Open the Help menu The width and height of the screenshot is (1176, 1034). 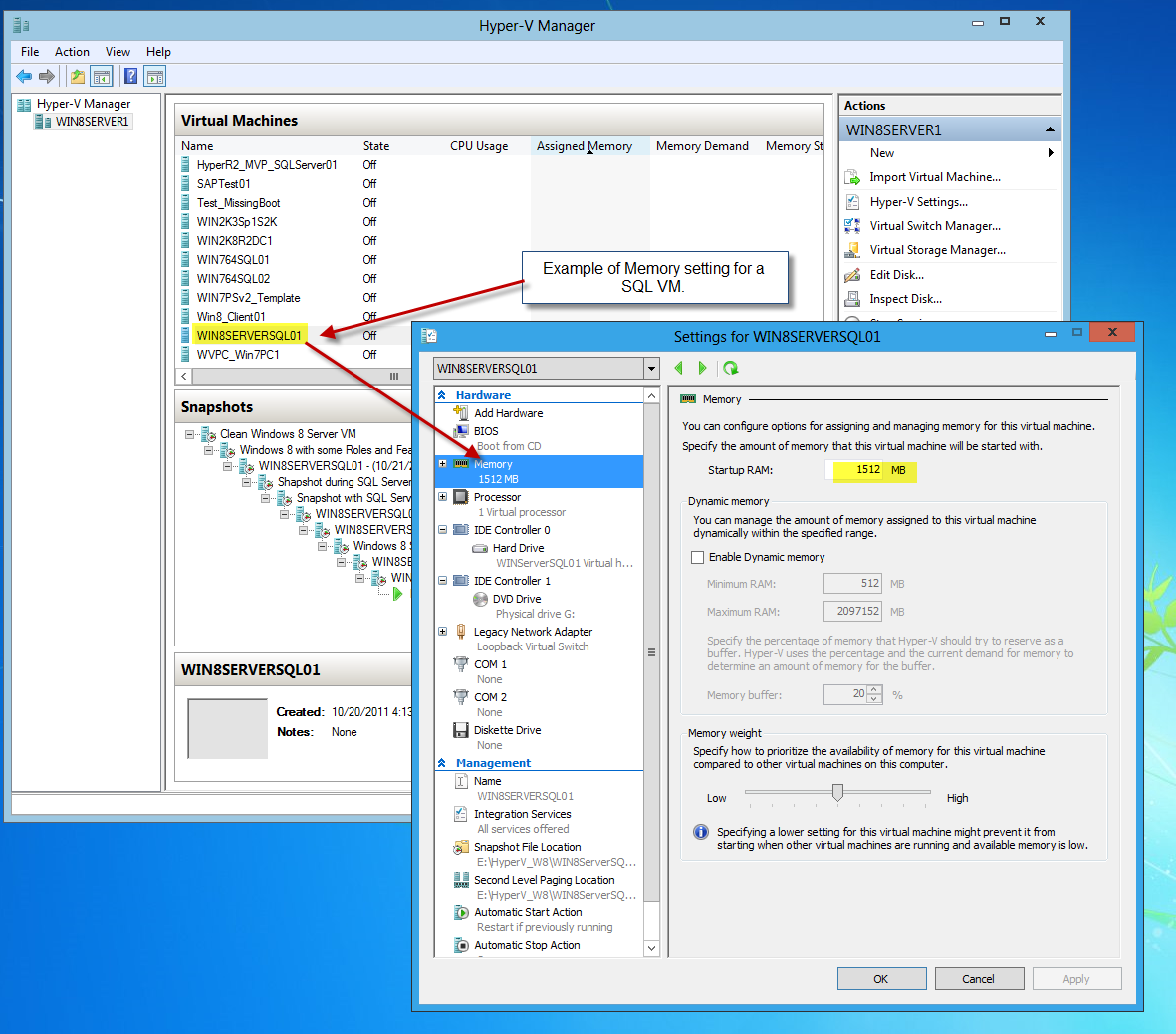pyautogui.click(x=158, y=52)
